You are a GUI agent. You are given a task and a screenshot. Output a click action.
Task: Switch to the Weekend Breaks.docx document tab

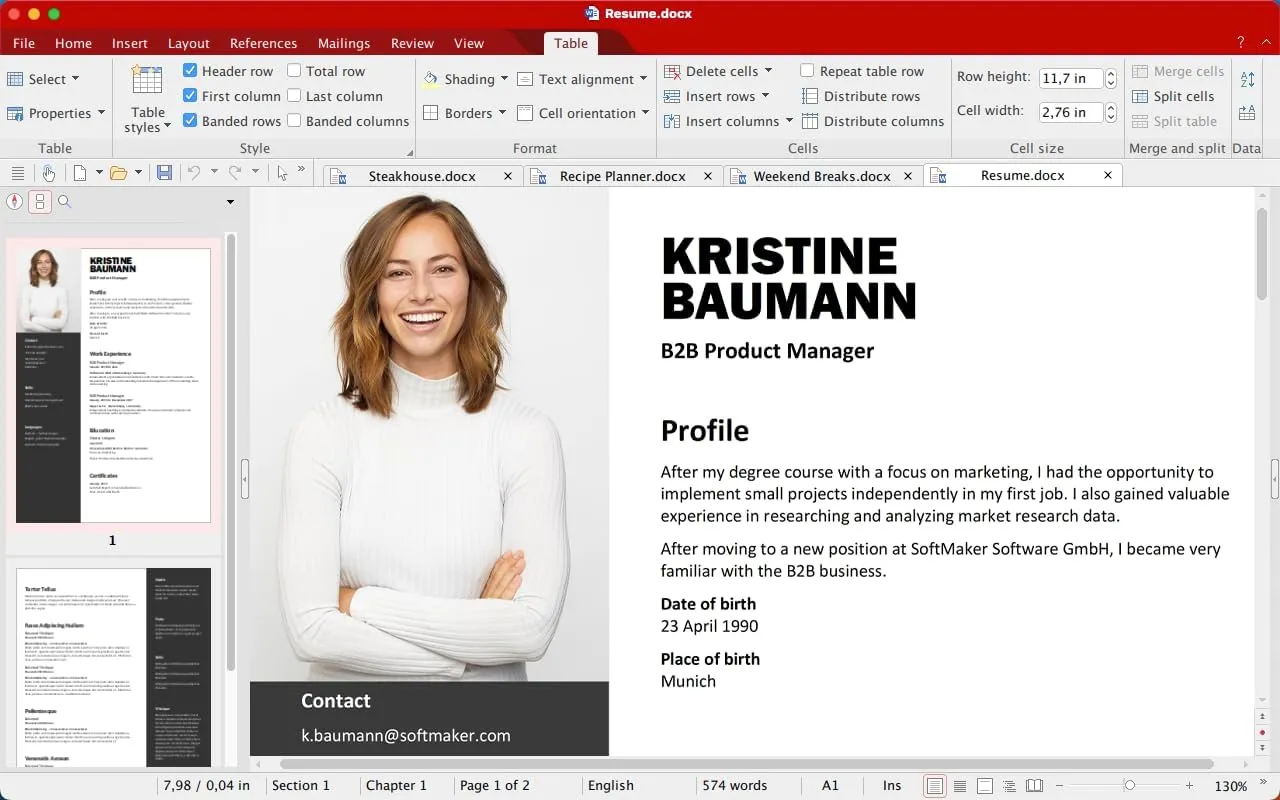click(x=822, y=175)
